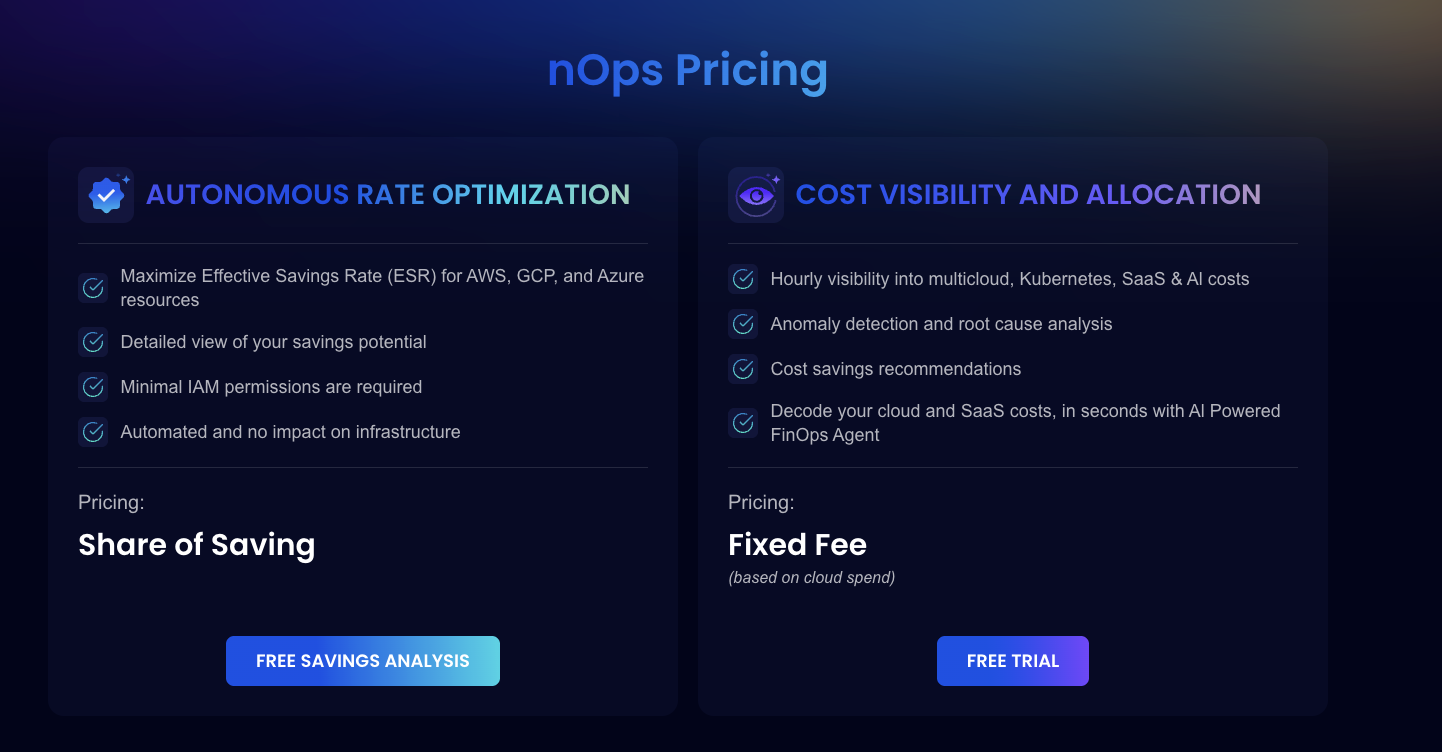Click checkmark icon beside Automated and no impact
This screenshot has width=1442, height=752.
coord(93,432)
